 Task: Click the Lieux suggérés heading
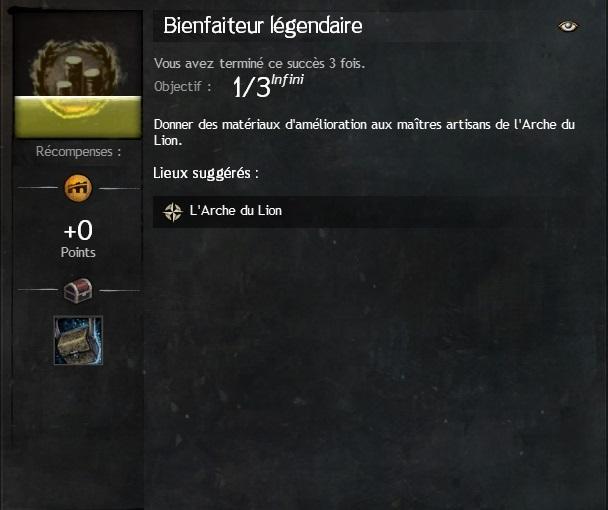point(206,173)
